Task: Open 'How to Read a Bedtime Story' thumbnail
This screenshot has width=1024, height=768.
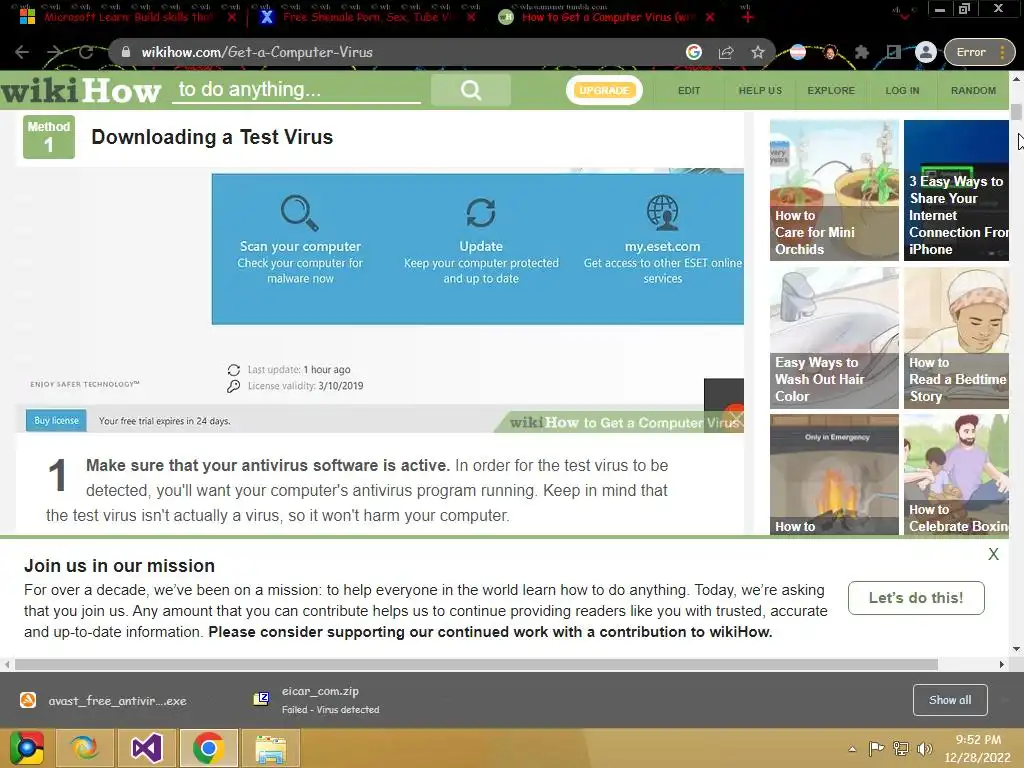Action: point(956,338)
